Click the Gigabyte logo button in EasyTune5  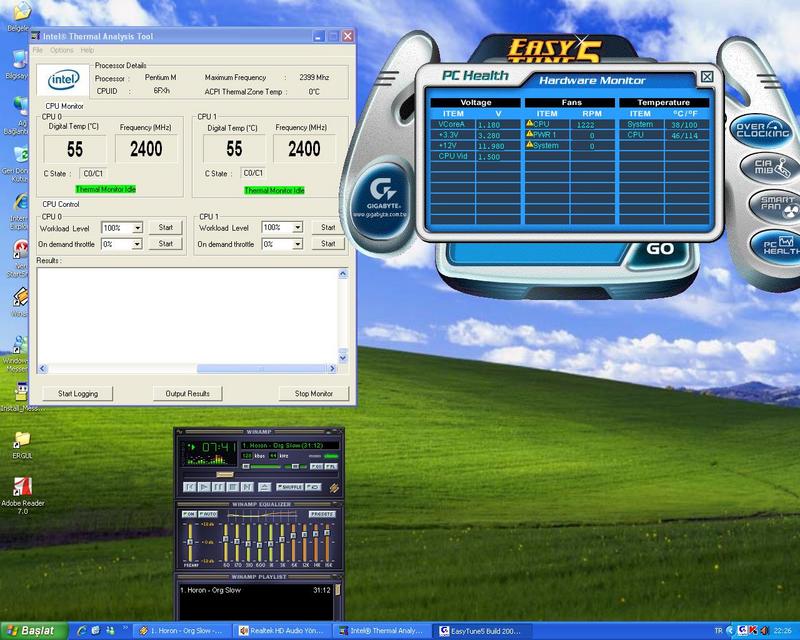pos(383,199)
